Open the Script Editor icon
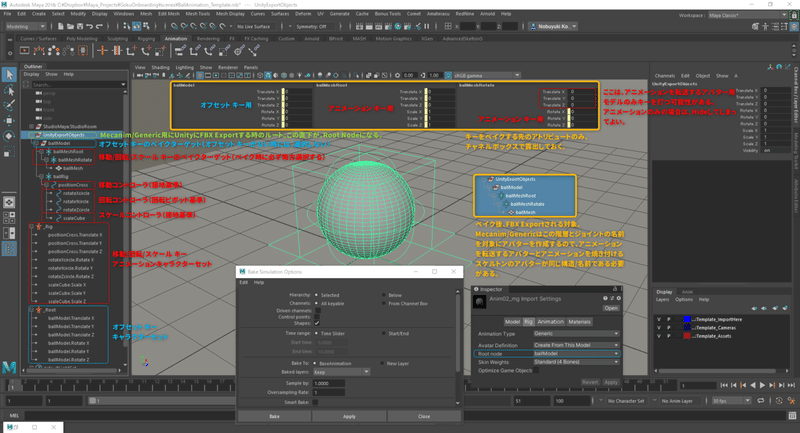 (792, 416)
